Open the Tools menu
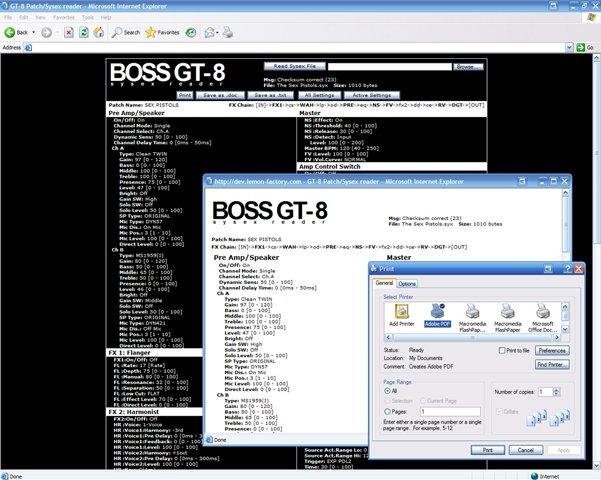601x480 pixels. (88, 17)
